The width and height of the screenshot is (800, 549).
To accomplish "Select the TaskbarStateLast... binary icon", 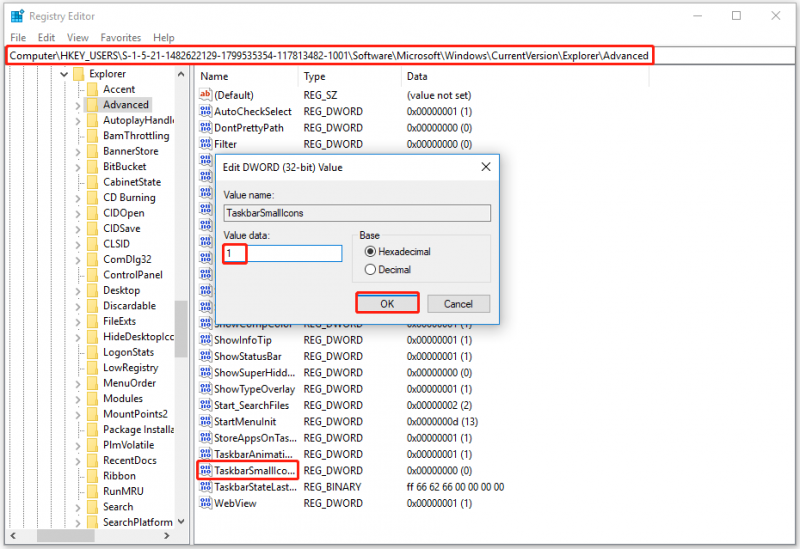I will [205, 487].
